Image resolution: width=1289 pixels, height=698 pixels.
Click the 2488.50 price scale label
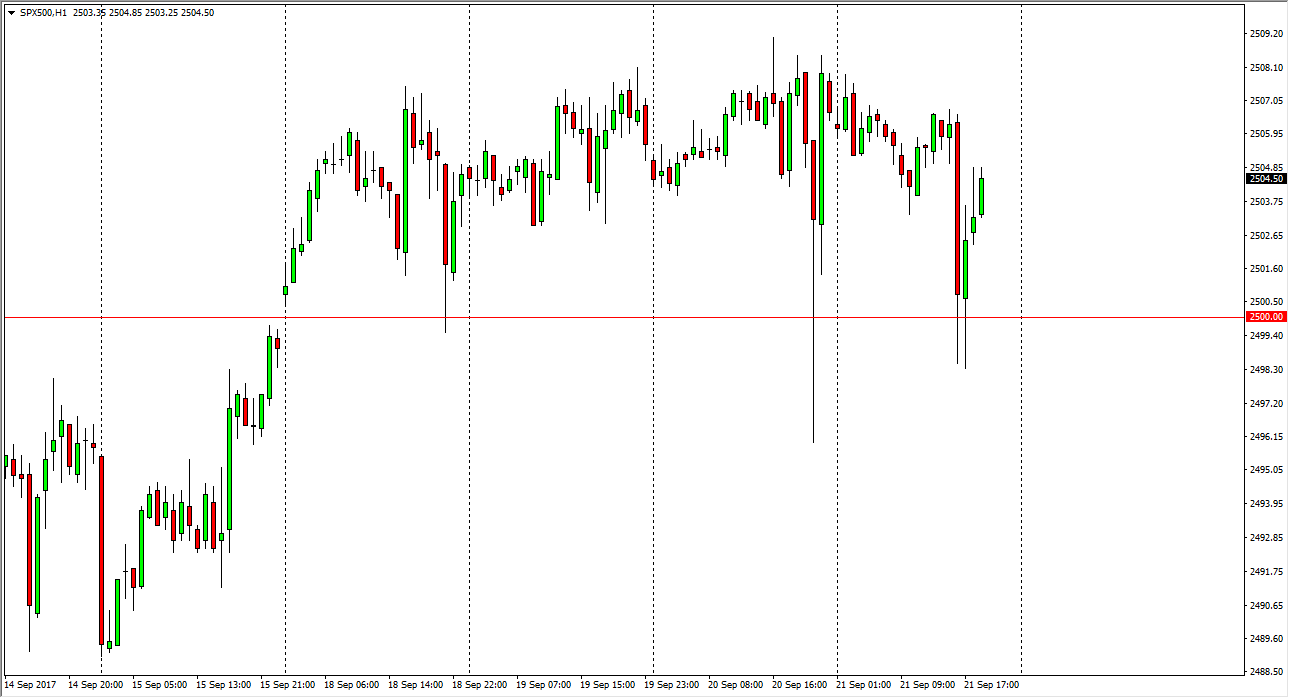pyautogui.click(x=1266, y=672)
